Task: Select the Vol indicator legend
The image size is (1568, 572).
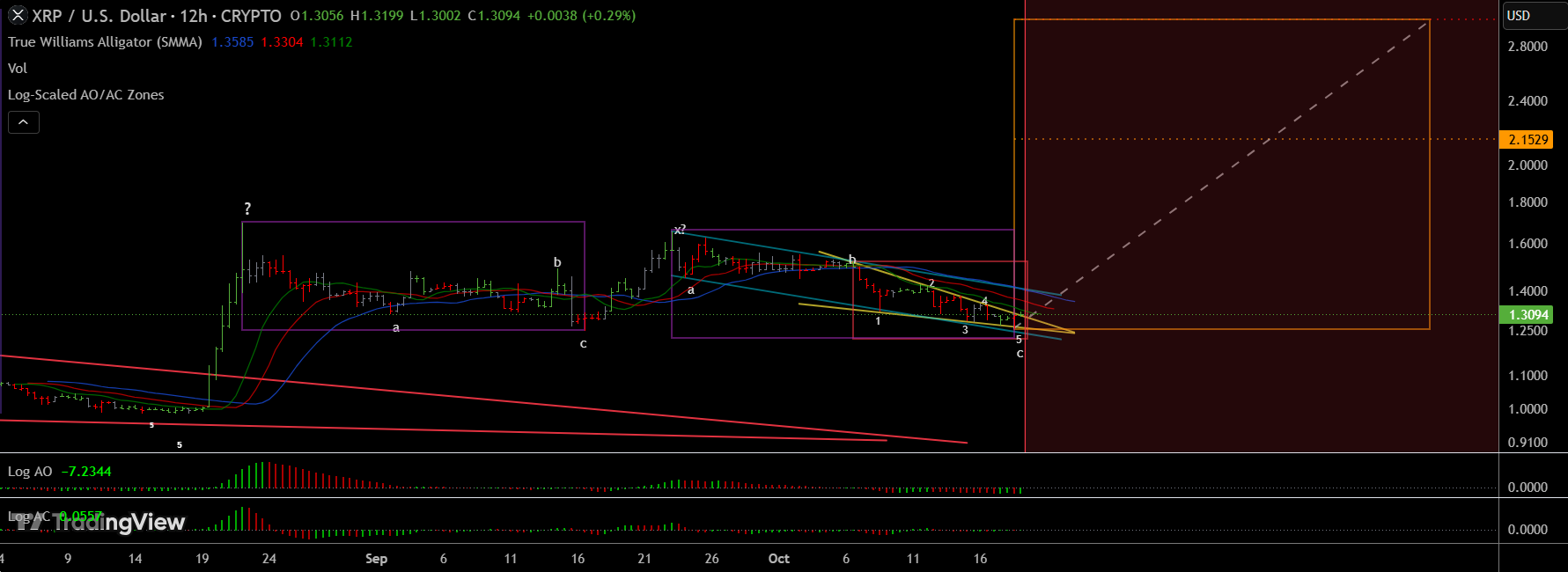Action: 18,69
